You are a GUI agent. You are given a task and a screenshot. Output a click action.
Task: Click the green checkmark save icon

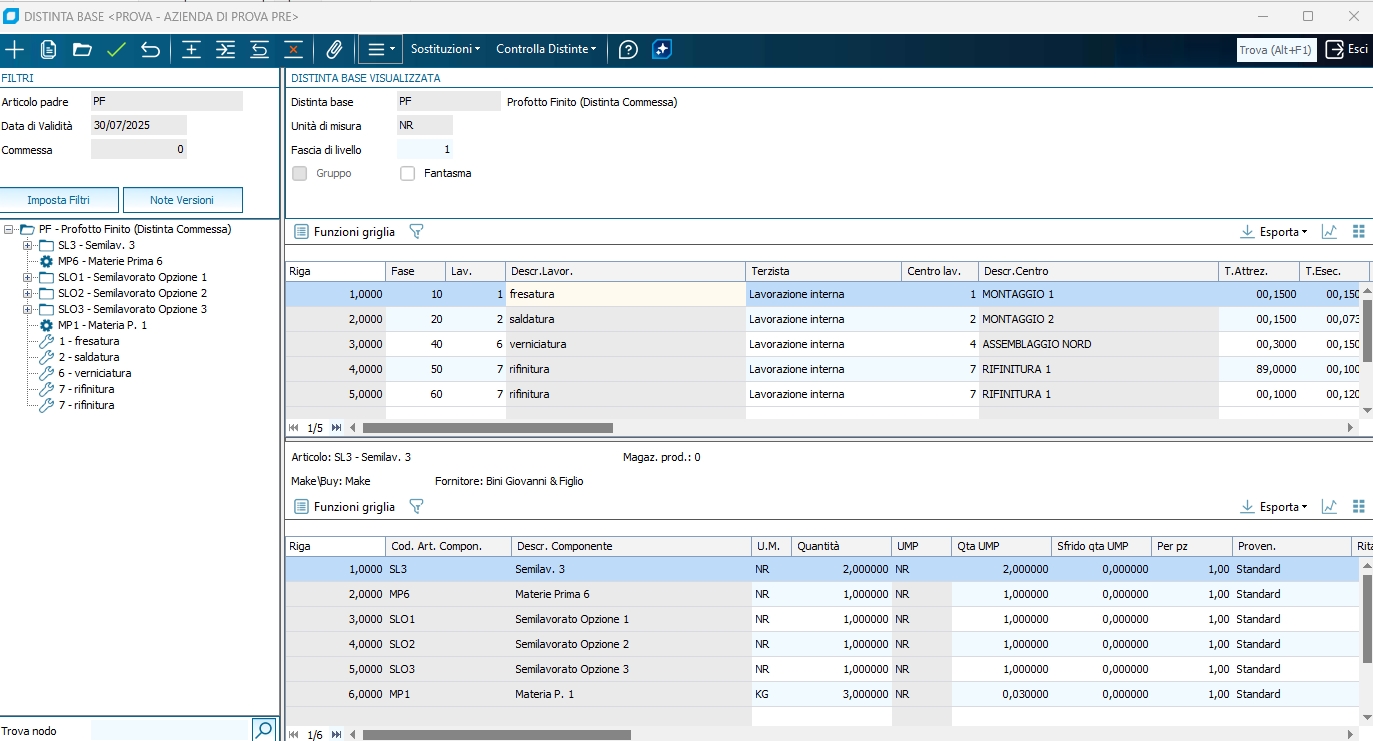(116, 49)
